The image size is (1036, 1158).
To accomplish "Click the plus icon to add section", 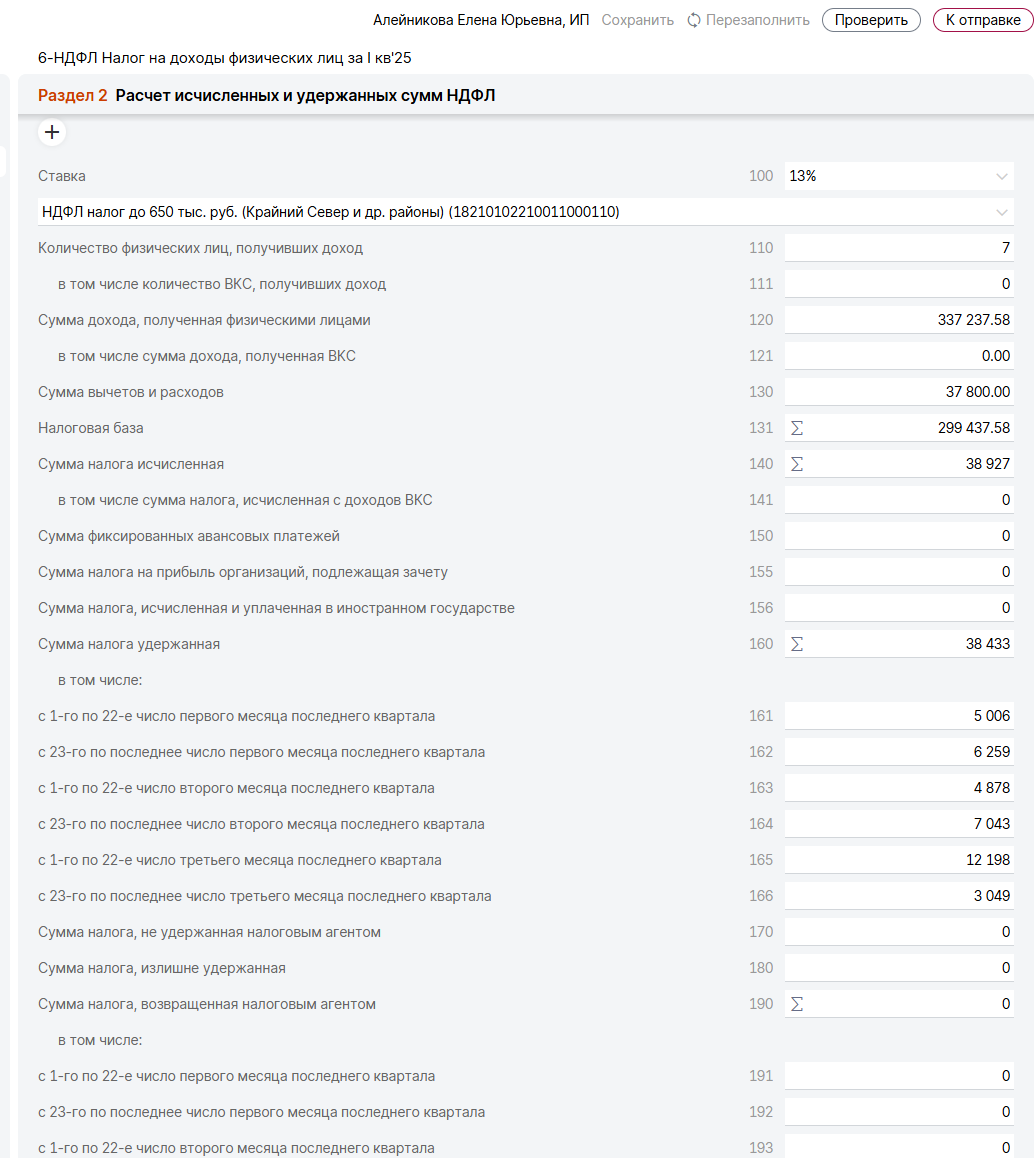I will [52, 132].
